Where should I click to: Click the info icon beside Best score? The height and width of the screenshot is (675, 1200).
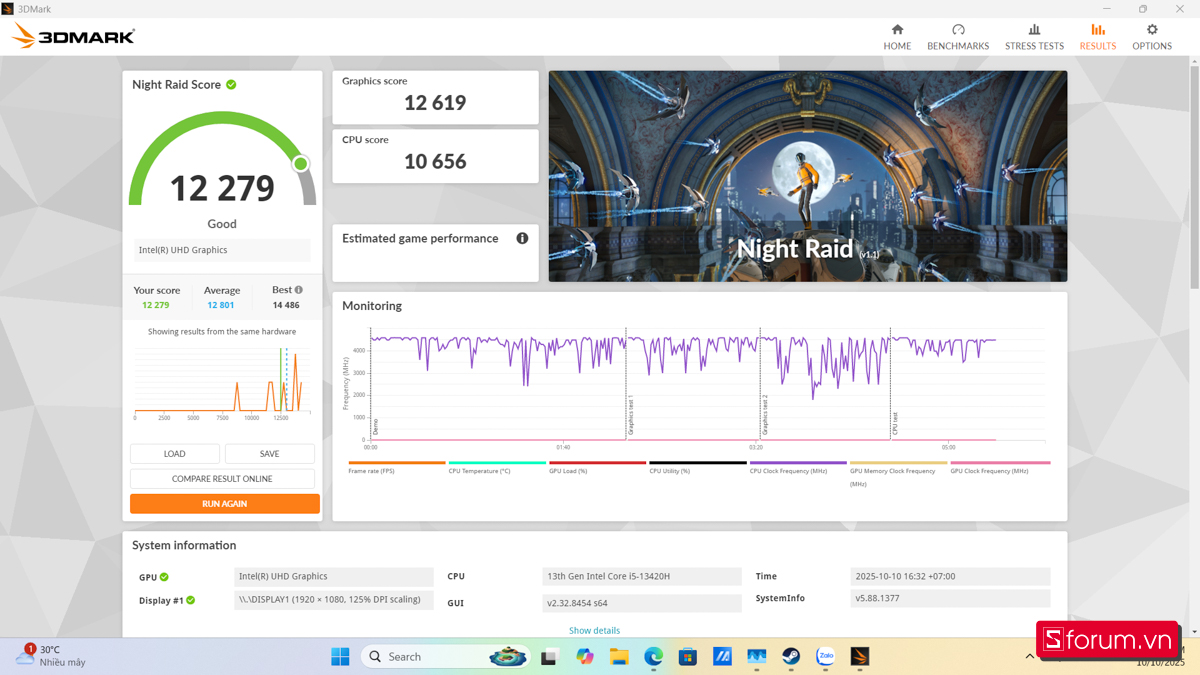pos(299,290)
